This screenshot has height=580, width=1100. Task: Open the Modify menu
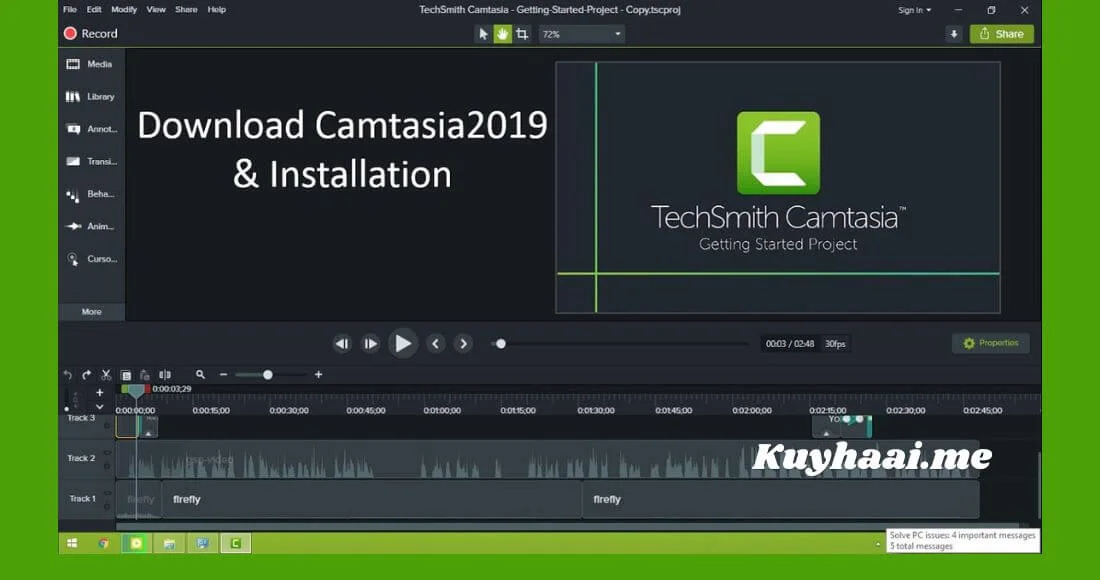(124, 10)
